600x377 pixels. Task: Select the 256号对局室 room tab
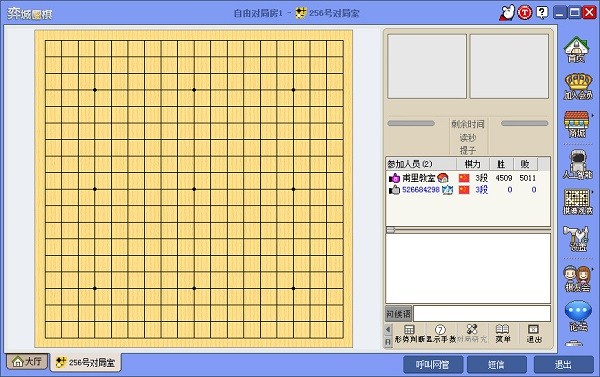coord(86,362)
